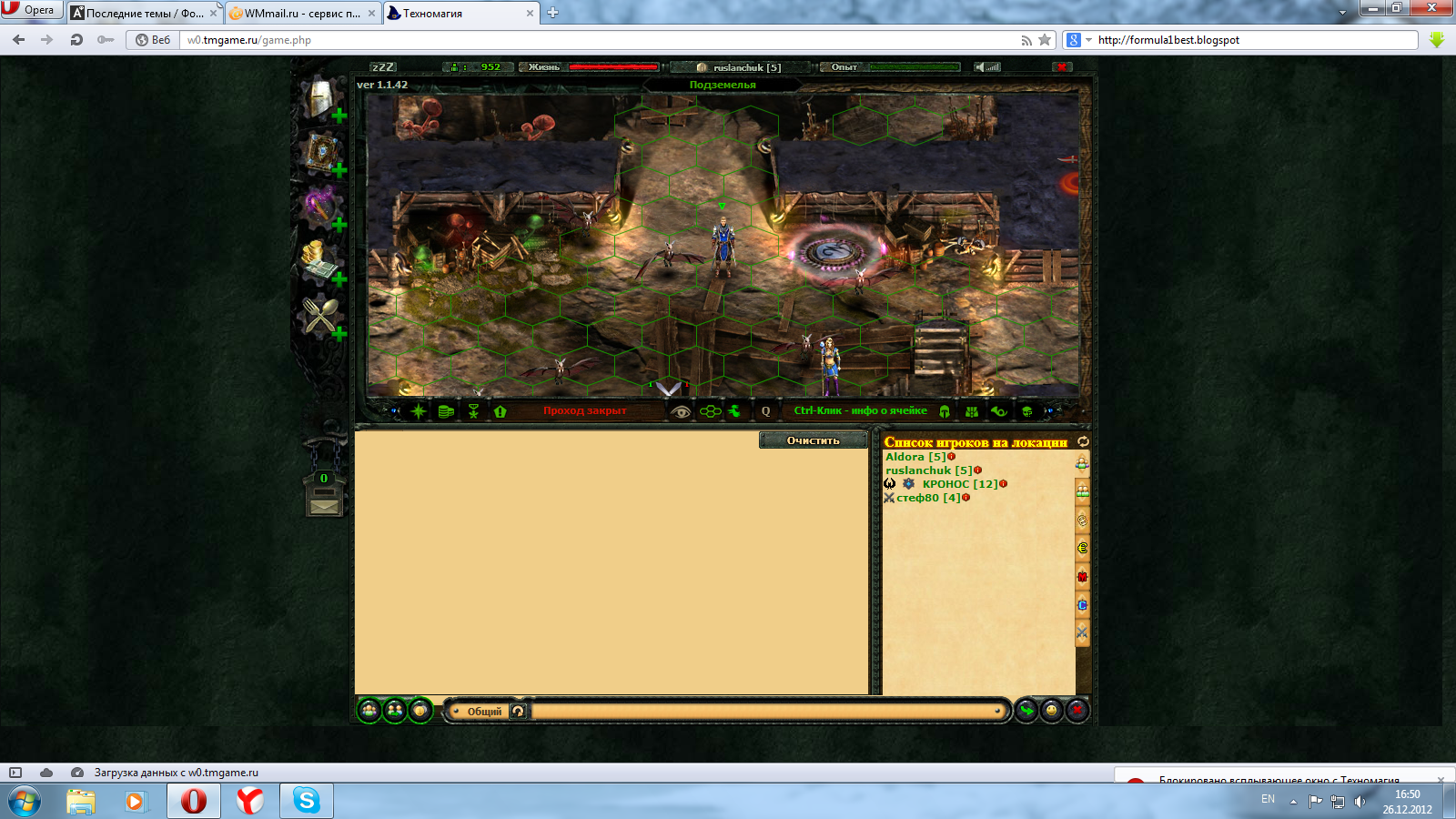This screenshot has width=1456, height=819.
Task: Click the crossed swords filter icon
Action: click(x=1082, y=632)
